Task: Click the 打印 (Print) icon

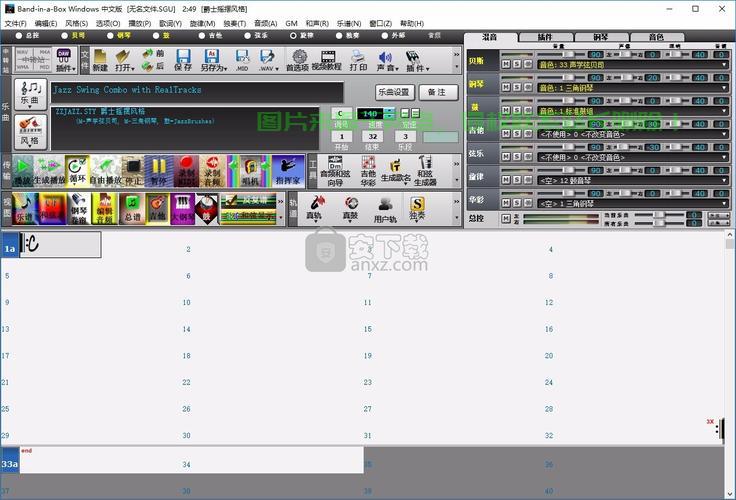Action: (x=358, y=60)
